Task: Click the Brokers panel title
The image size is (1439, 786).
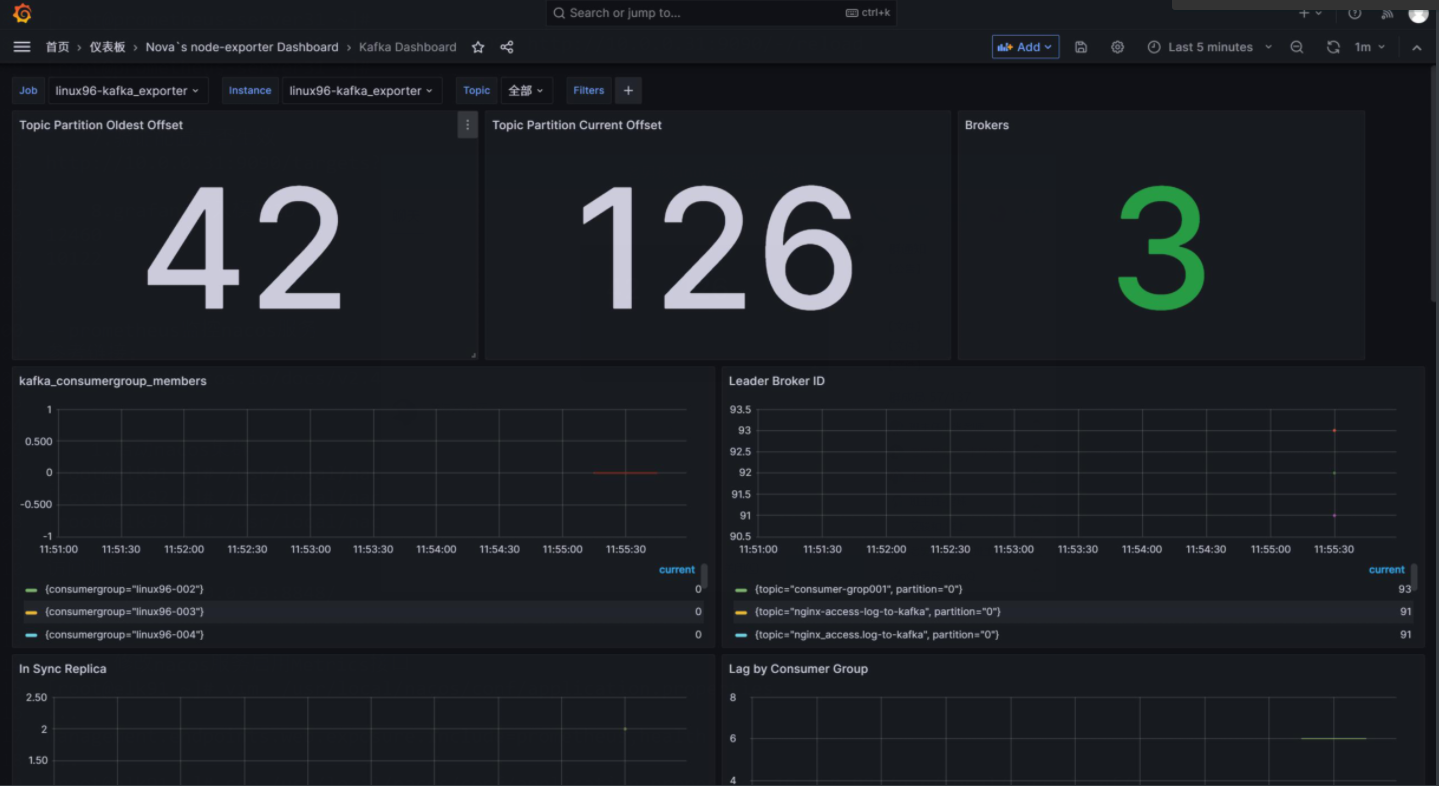Action: coord(987,125)
